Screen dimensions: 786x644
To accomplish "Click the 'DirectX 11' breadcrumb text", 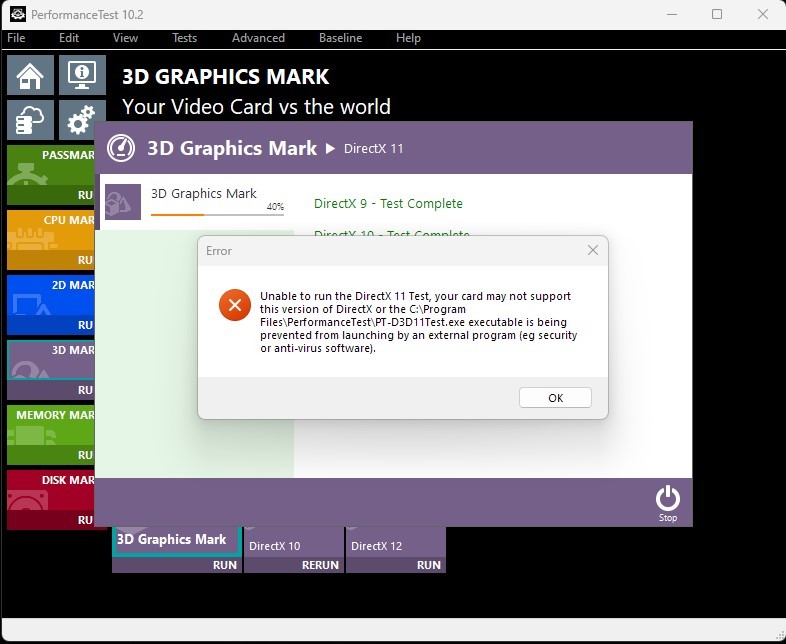I will 373,149.
